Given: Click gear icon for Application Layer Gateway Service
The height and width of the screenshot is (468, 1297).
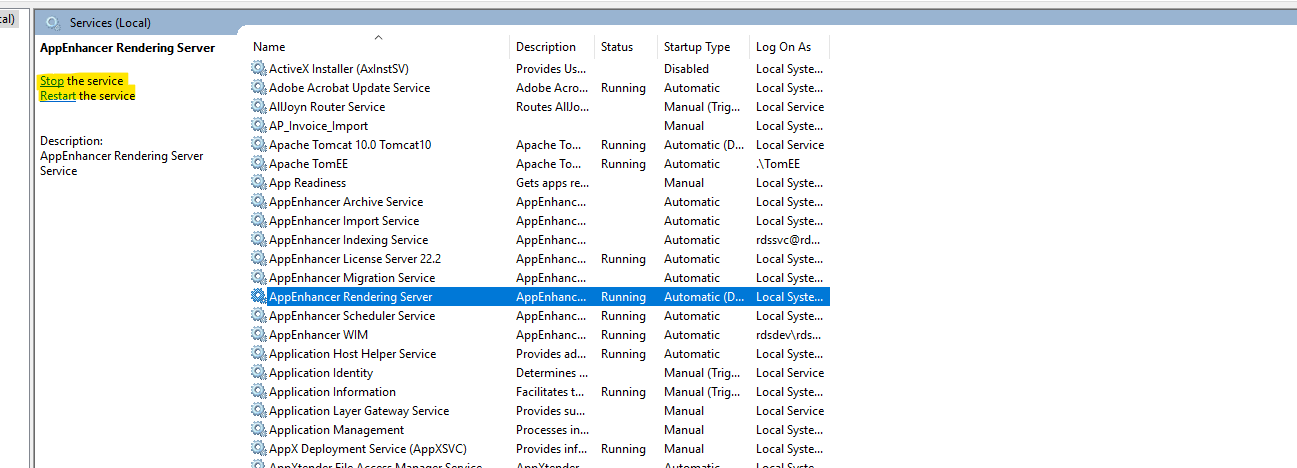Looking at the screenshot, I should tap(259, 411).
